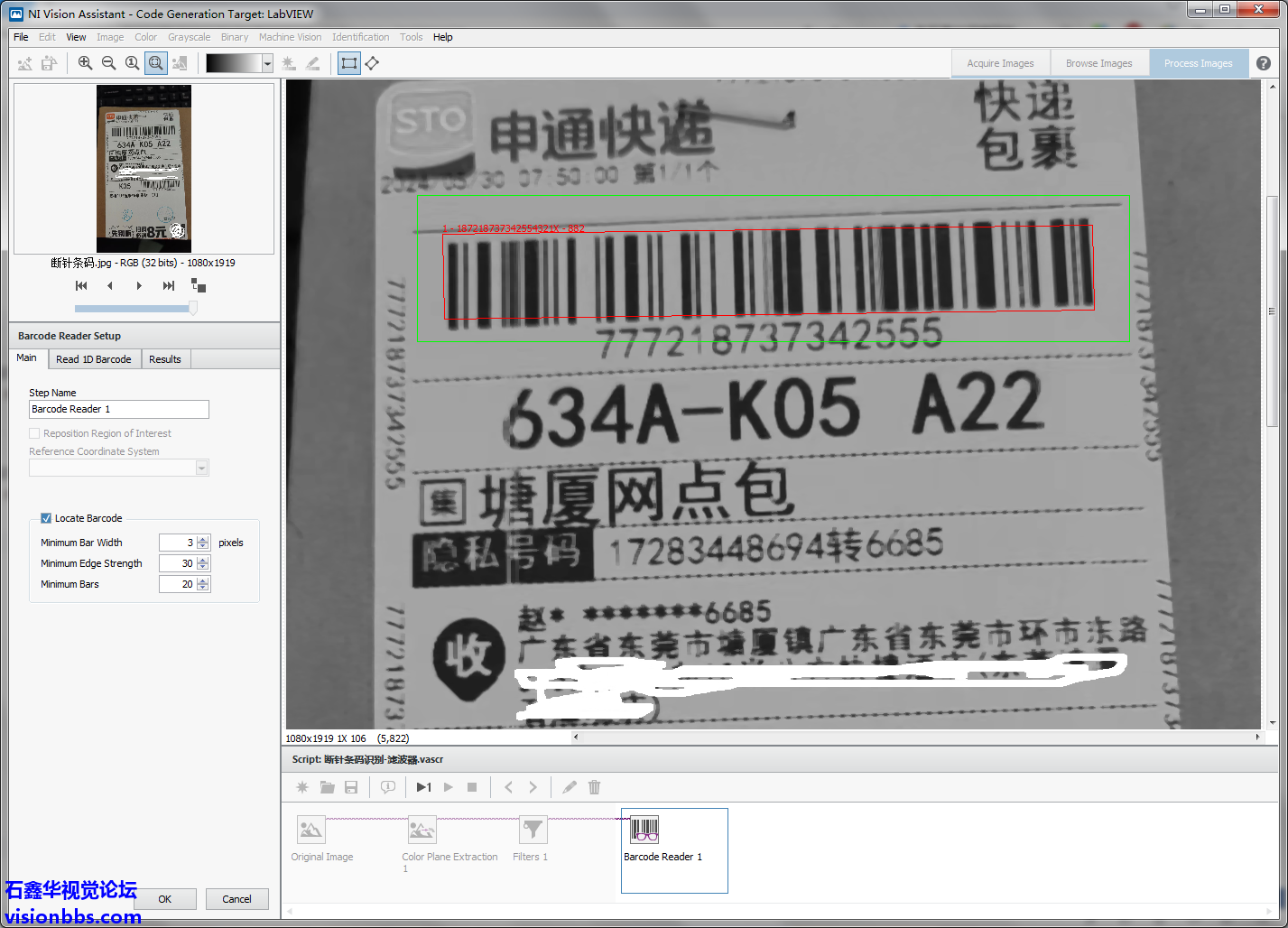The width and height of the screenshot is (1288, 928).
Task: Select the Original Image step icon
Action: point(310,829)
